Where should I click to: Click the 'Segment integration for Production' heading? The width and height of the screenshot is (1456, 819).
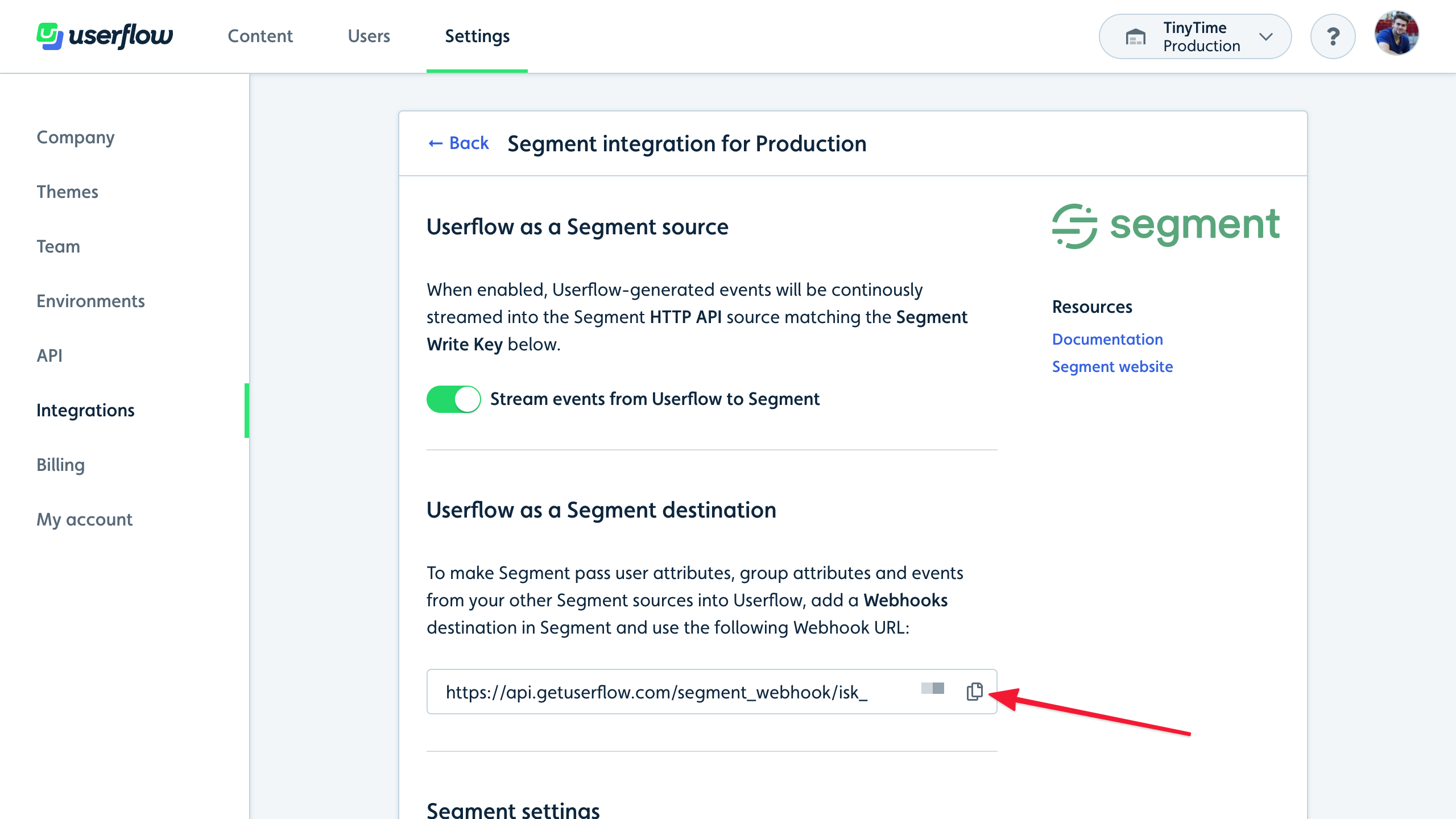point(686,143)
